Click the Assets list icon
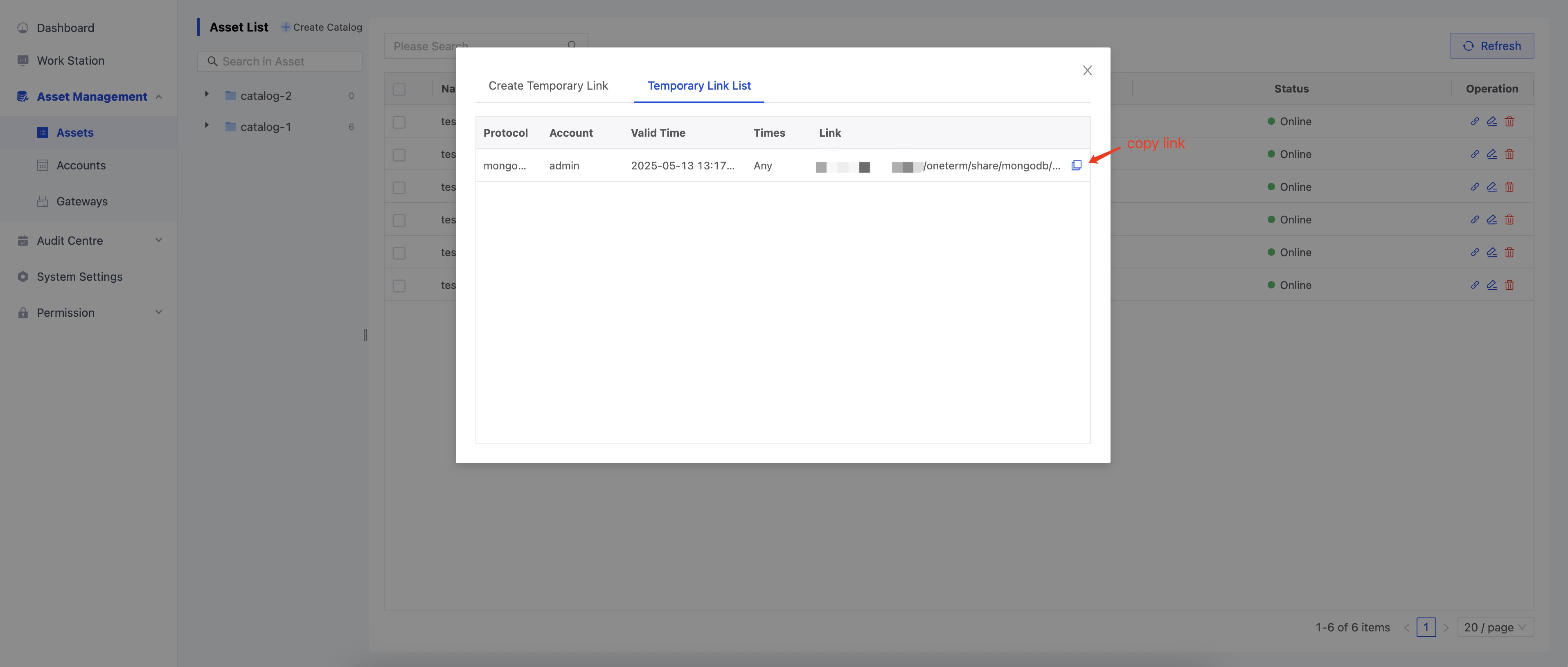 pos(43,133)
